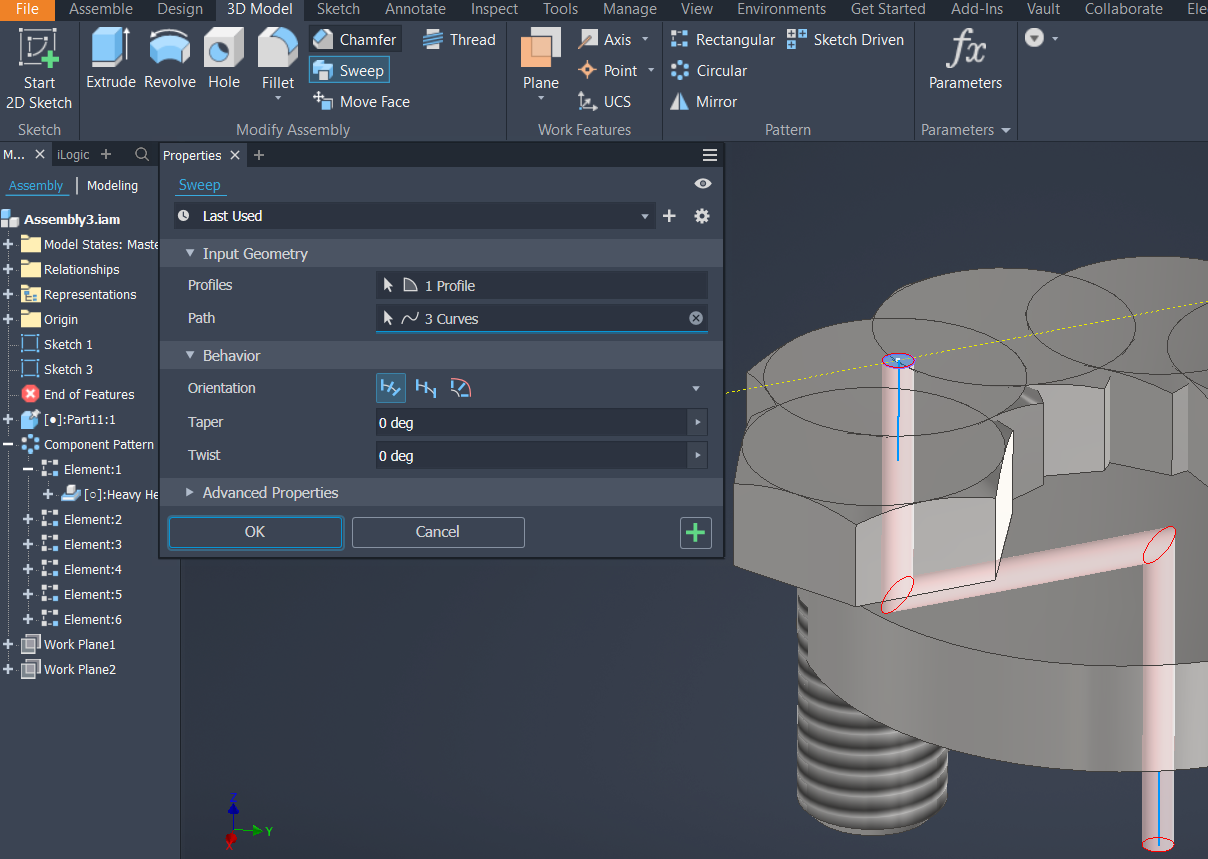Cancel the sweep operation

438,532
